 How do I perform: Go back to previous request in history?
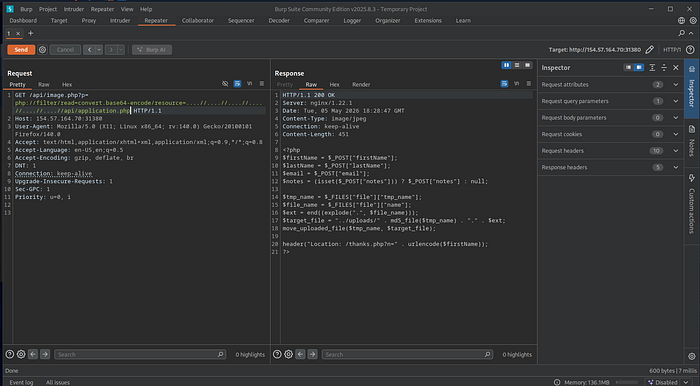89,50
